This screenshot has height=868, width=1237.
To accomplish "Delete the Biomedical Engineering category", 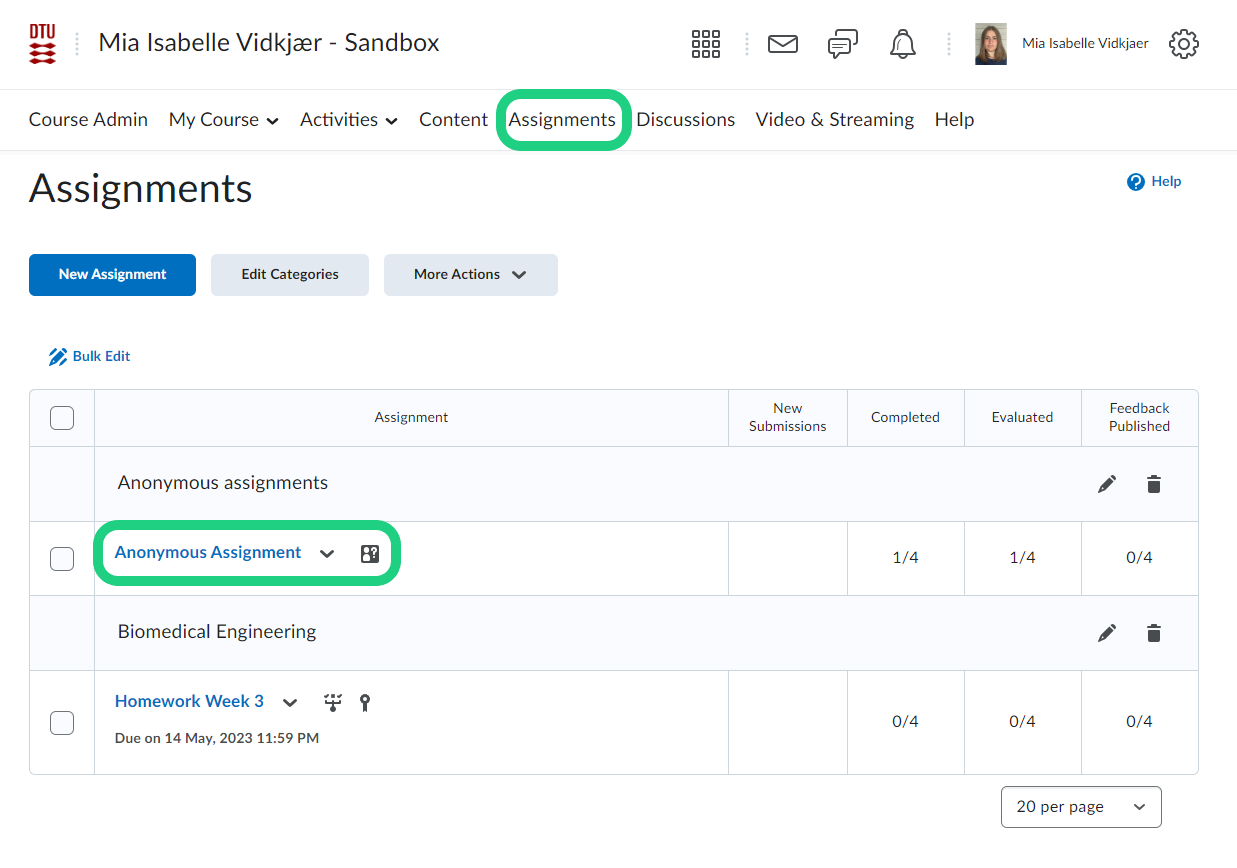I will point(1154,633).
